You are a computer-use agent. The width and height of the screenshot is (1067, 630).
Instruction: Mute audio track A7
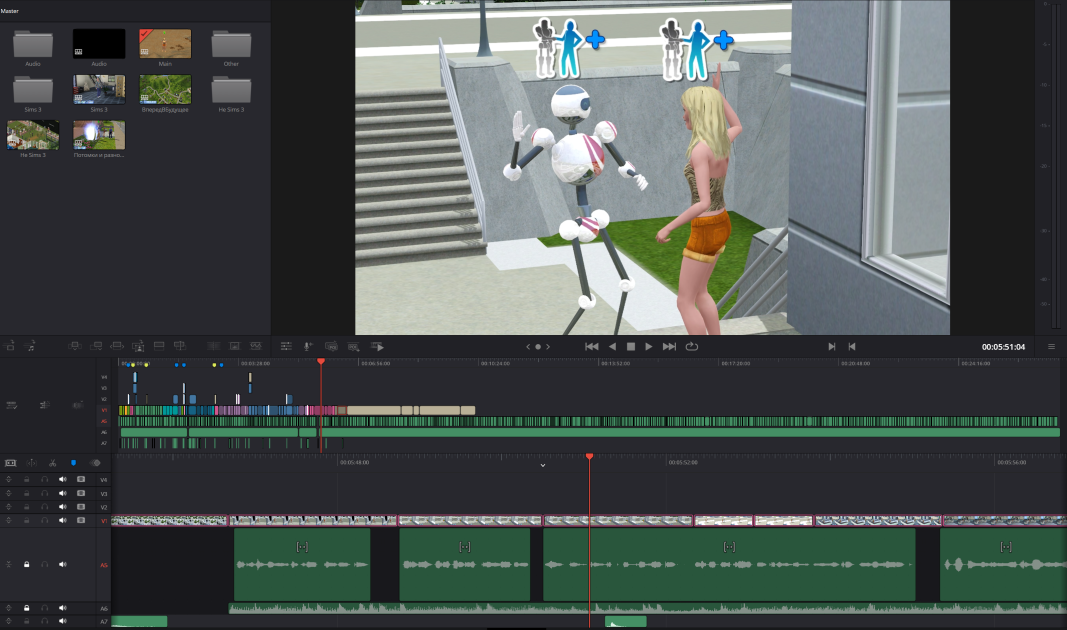63,621
